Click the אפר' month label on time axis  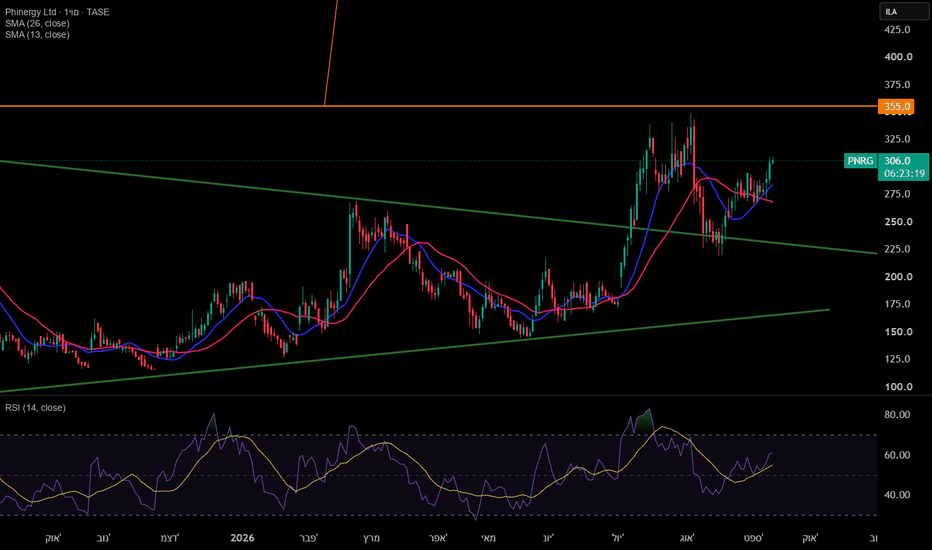pos(437,538)
